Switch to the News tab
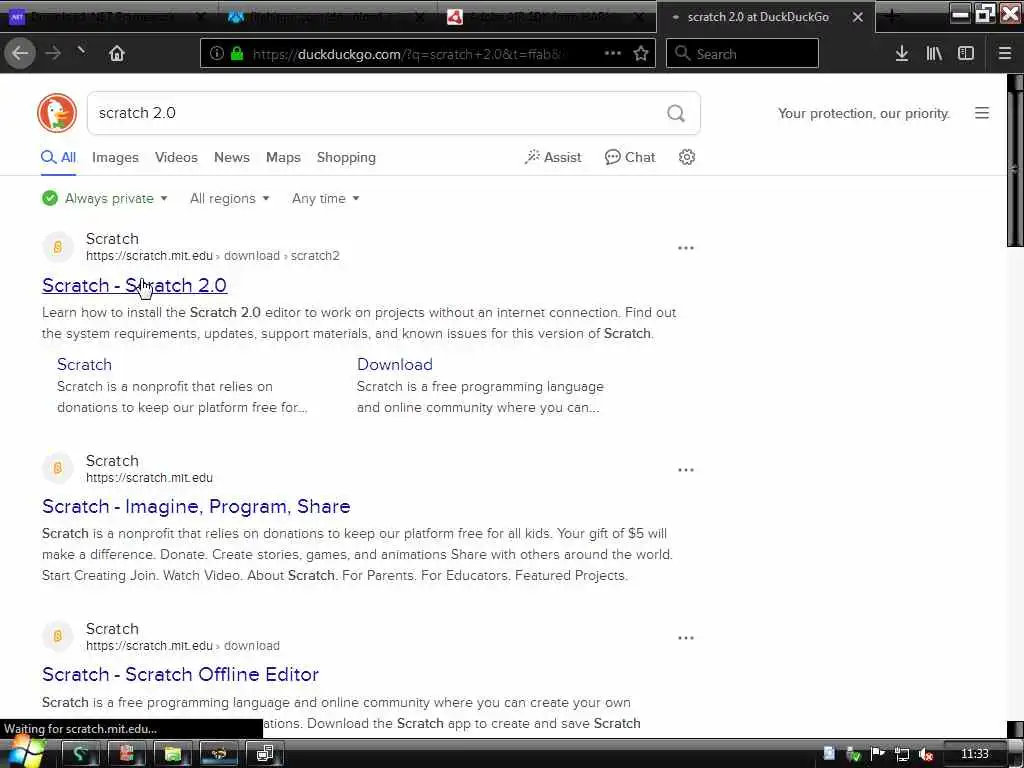Viewport: 1024px width, 768px height. point(231,157)
